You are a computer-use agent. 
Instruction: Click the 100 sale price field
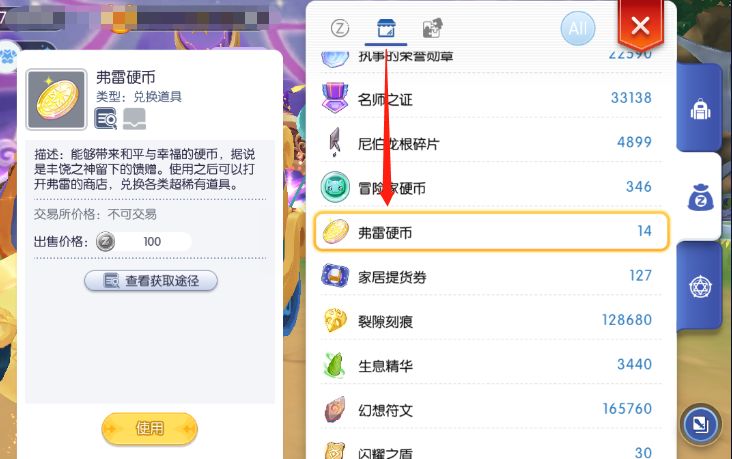tap(144, 241)
